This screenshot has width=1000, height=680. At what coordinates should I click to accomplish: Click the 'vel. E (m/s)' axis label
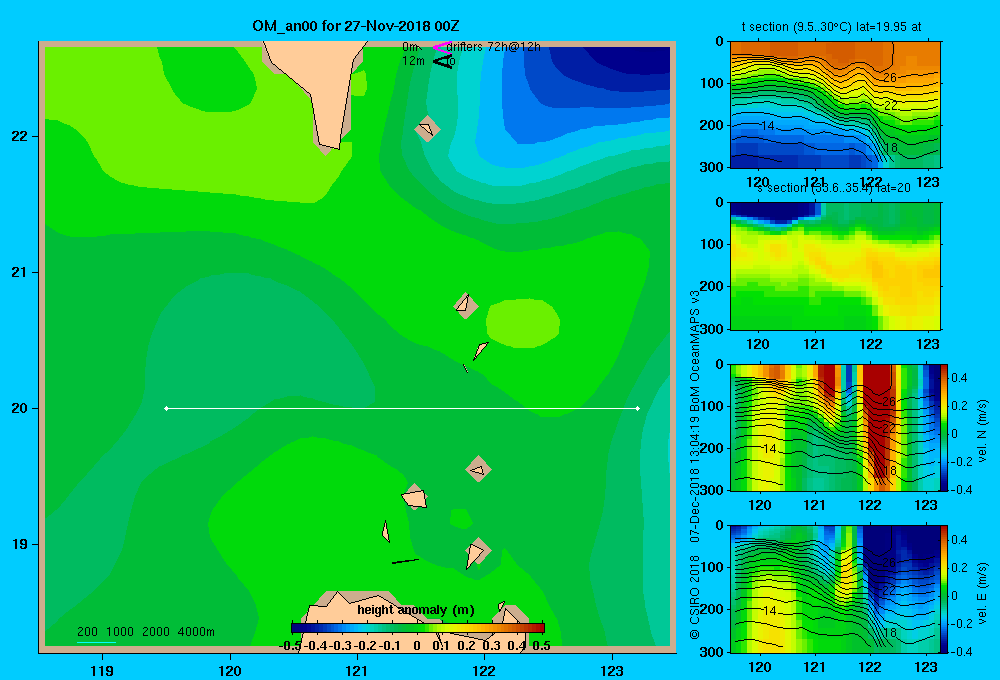coord(982,593)
